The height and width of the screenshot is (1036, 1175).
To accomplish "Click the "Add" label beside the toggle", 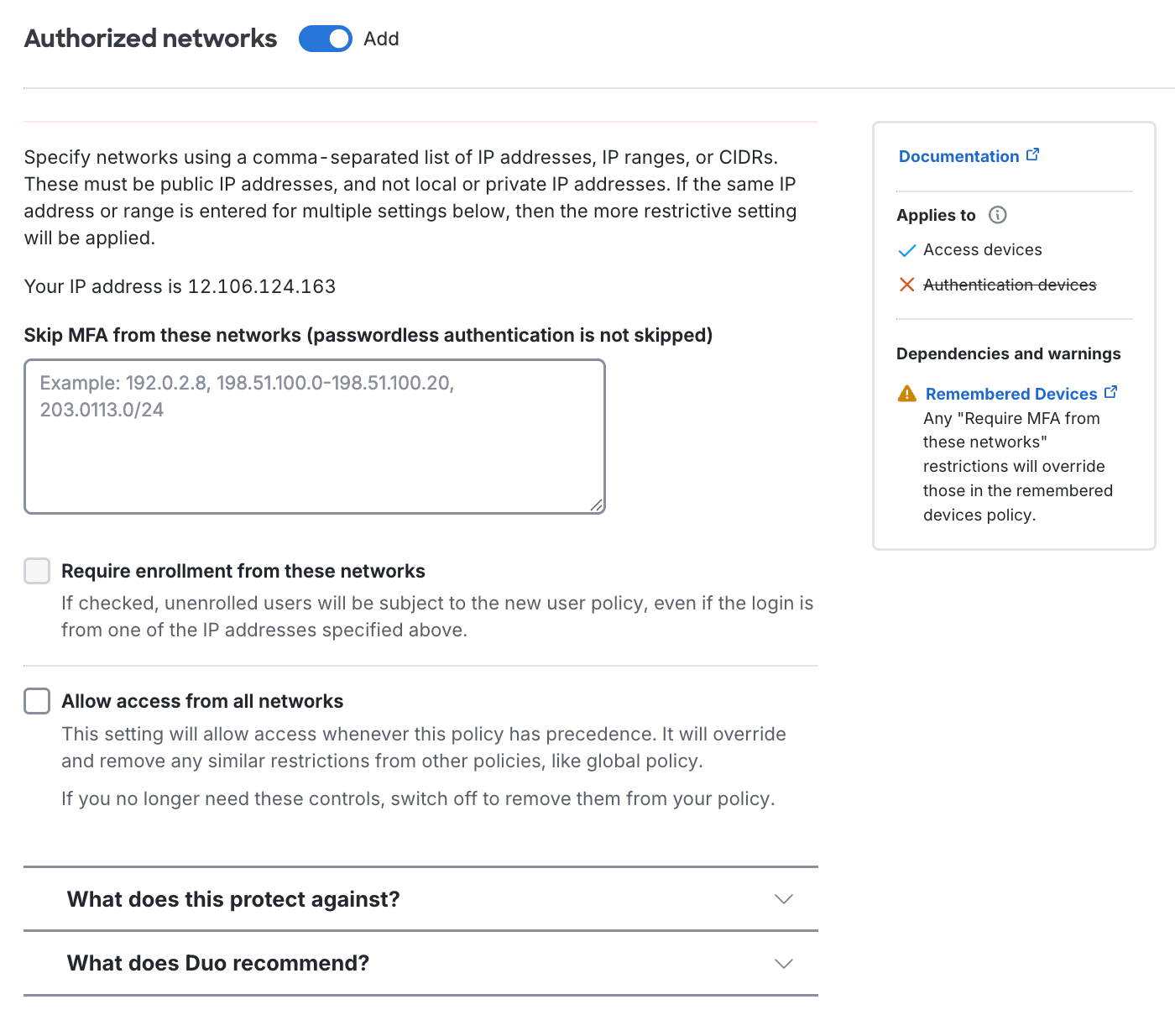I will click(382, 39).
